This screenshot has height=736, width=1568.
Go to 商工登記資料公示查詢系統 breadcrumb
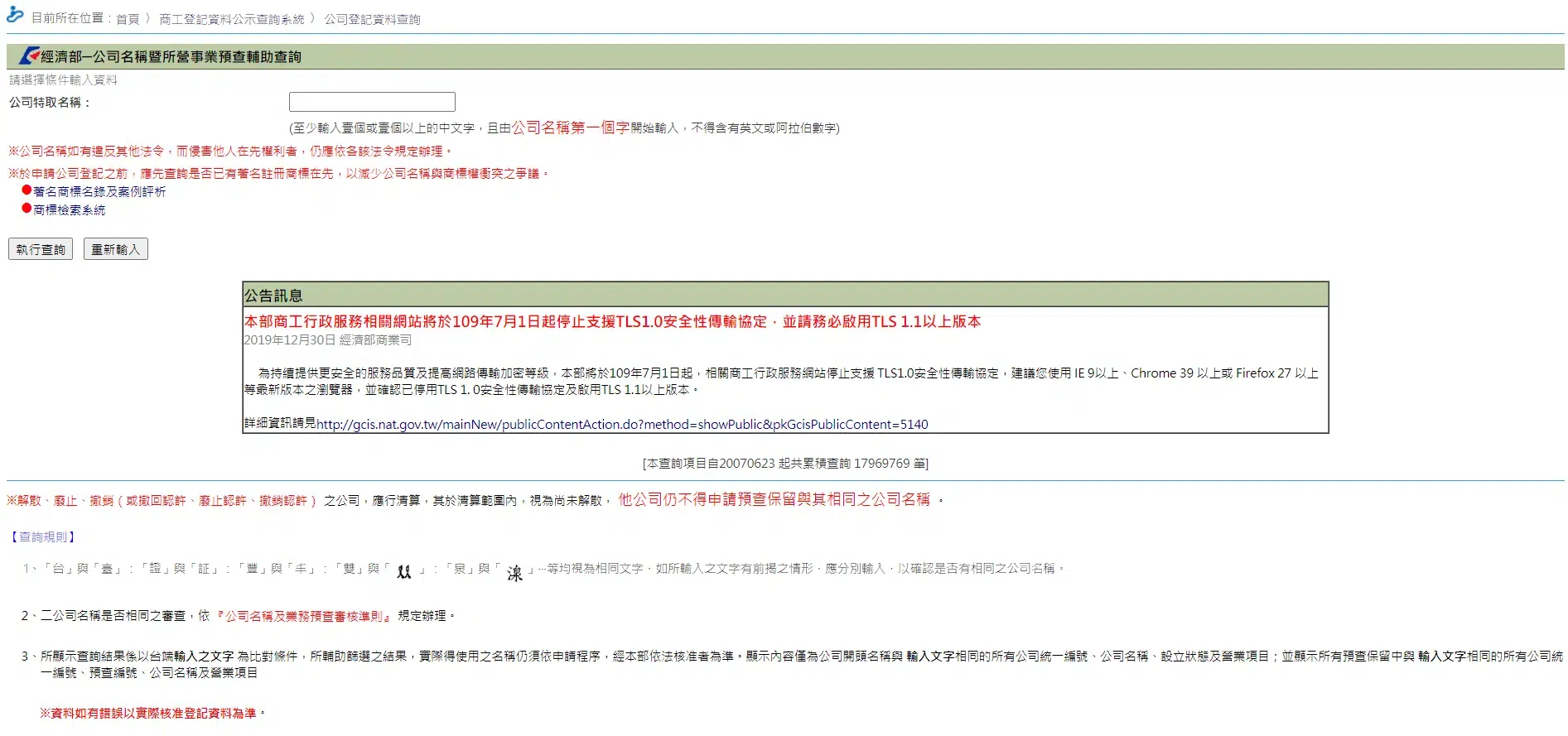coord(232,19)
